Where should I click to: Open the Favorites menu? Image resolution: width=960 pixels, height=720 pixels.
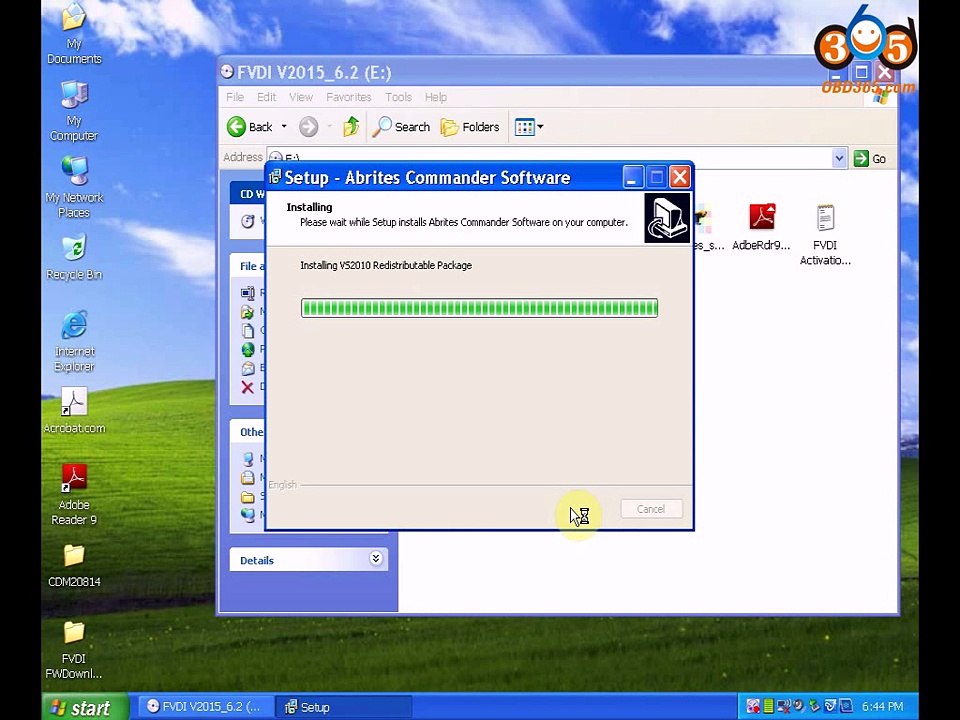pyautogui.click(x=348, y=97)
